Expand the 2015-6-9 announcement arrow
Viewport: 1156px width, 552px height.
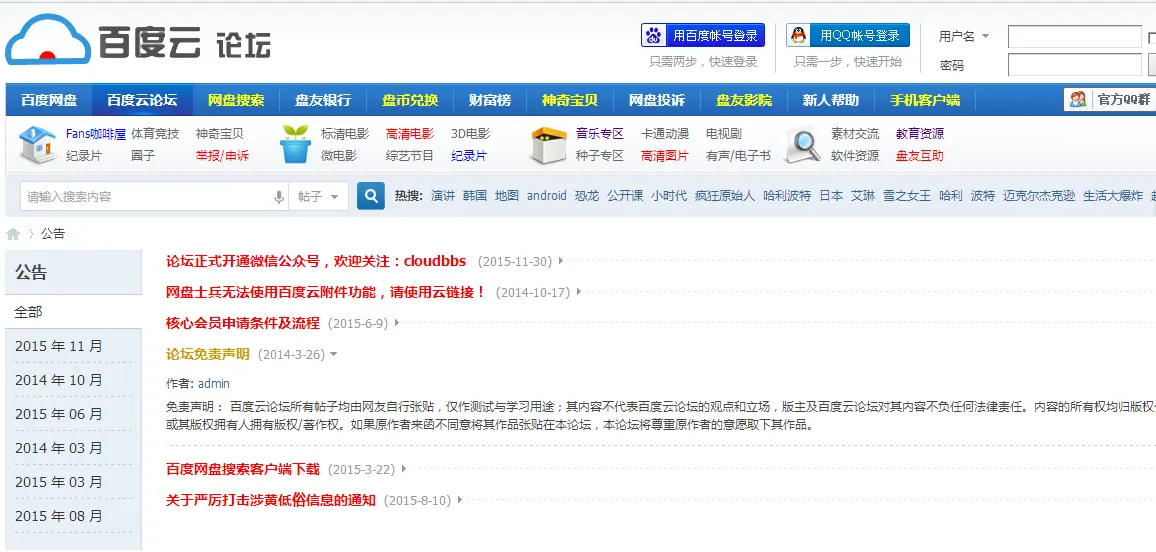click(x=397, y=323)
